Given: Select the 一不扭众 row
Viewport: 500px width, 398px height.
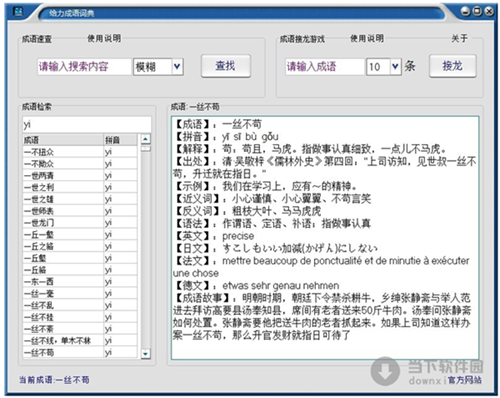Looking at the screenshot, I should 80,152.
